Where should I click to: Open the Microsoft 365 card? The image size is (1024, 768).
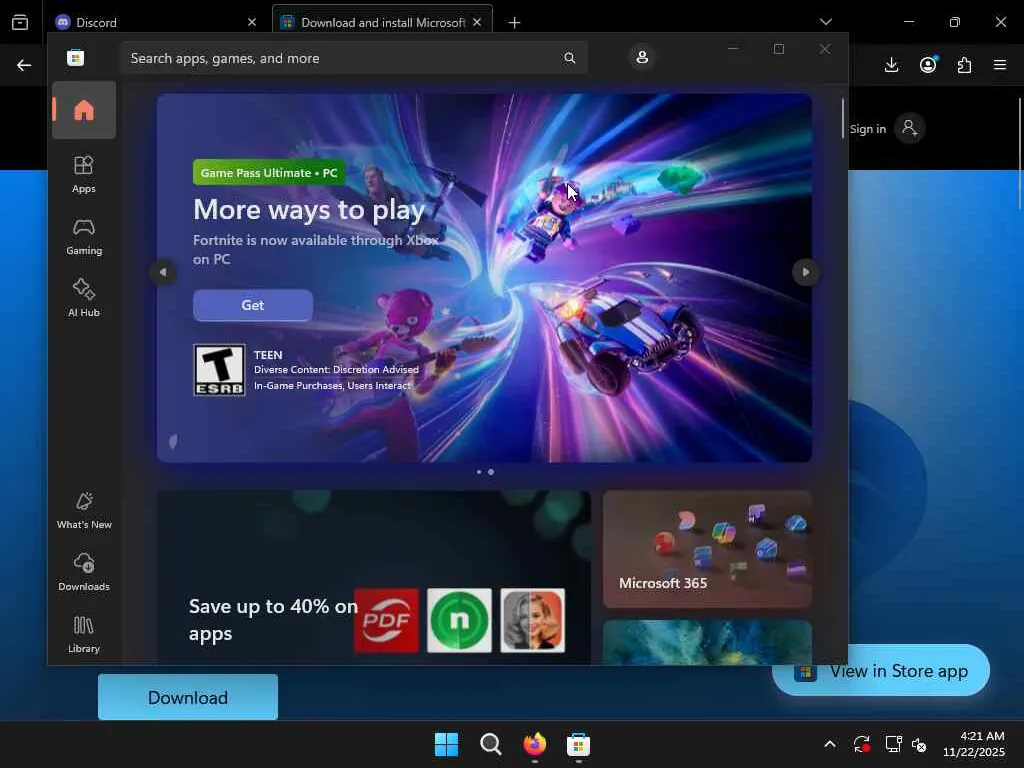(707, 549)
